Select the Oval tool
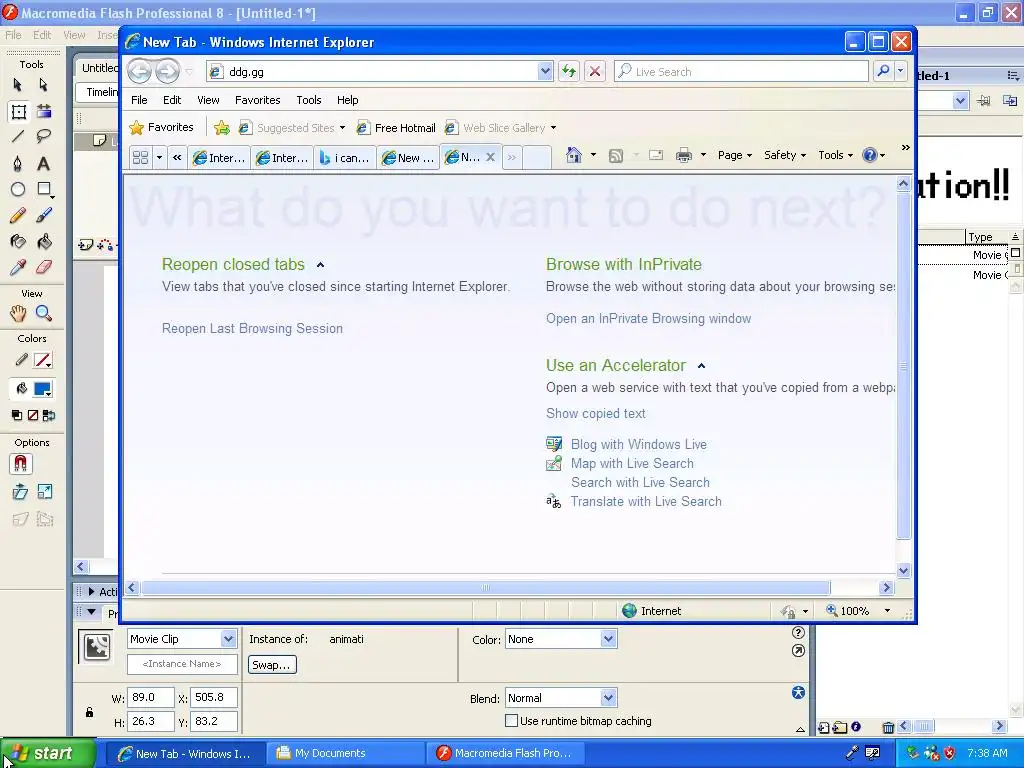 (18, 189)
